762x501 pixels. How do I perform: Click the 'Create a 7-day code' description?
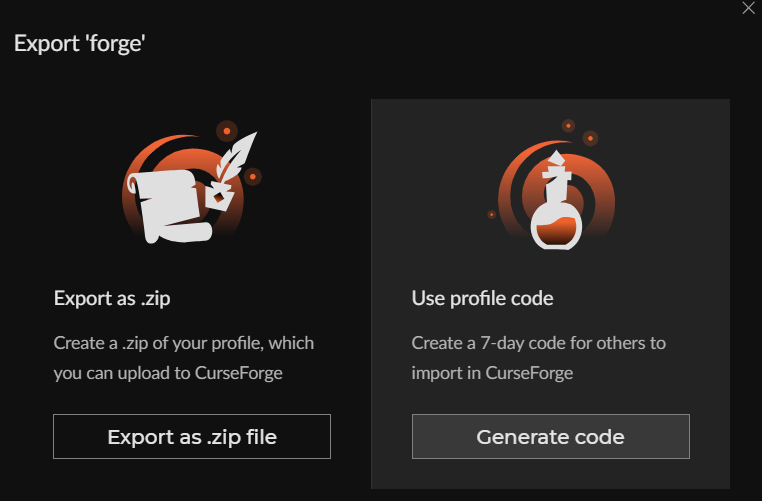tap(538, 358)
